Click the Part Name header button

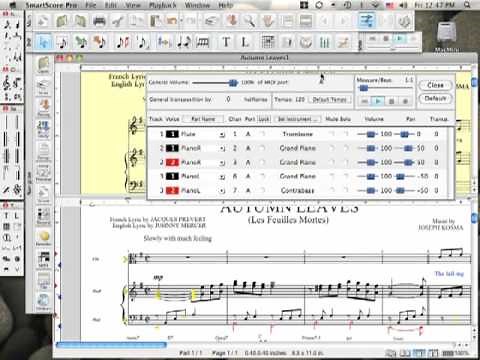(x=203, y=119)
